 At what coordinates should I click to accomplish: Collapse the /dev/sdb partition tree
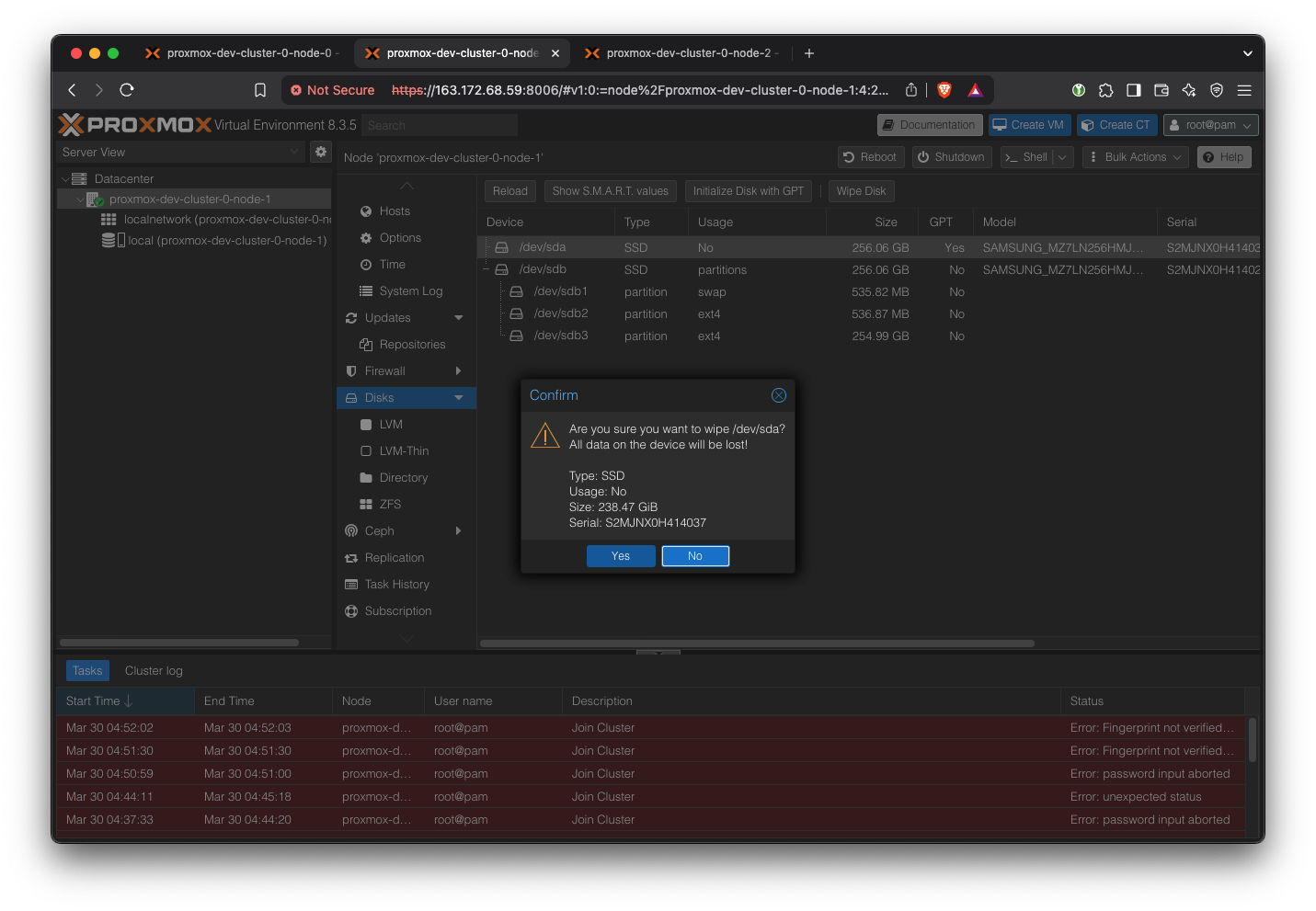coord(486,269)
